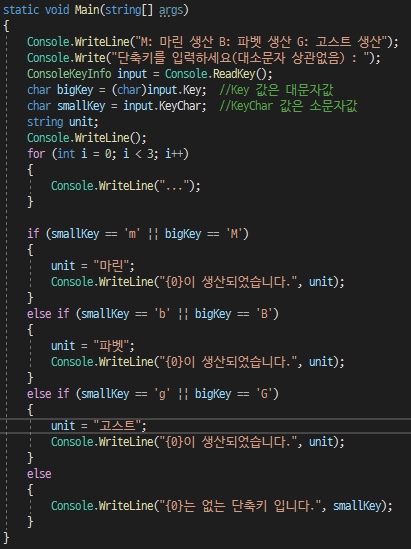Click the "string unit;" declaration line

click(63, 122)
